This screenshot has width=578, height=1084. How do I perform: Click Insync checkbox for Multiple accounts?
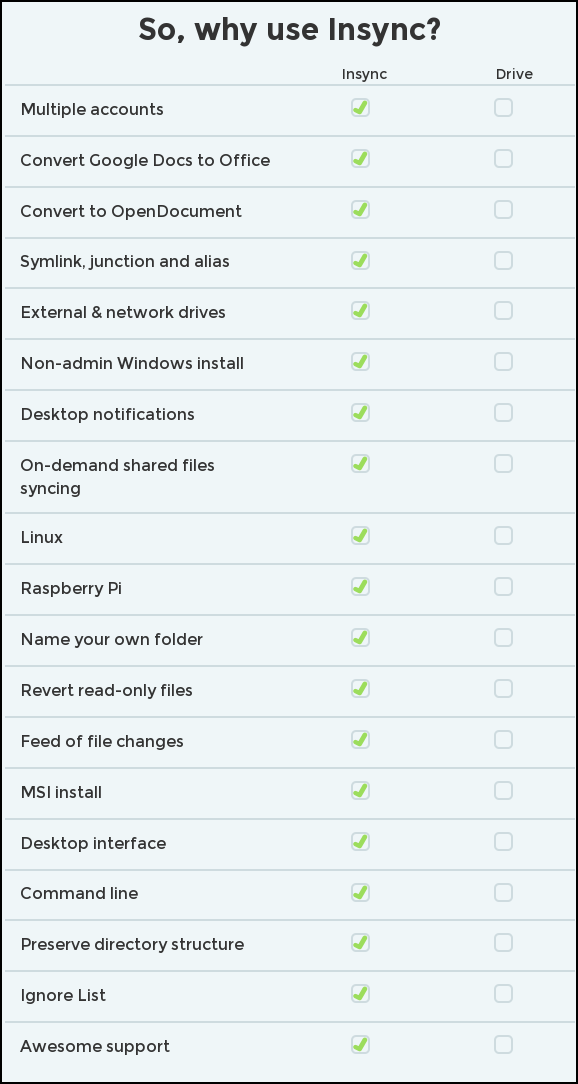pyautogui.click(x=360, y=108)
